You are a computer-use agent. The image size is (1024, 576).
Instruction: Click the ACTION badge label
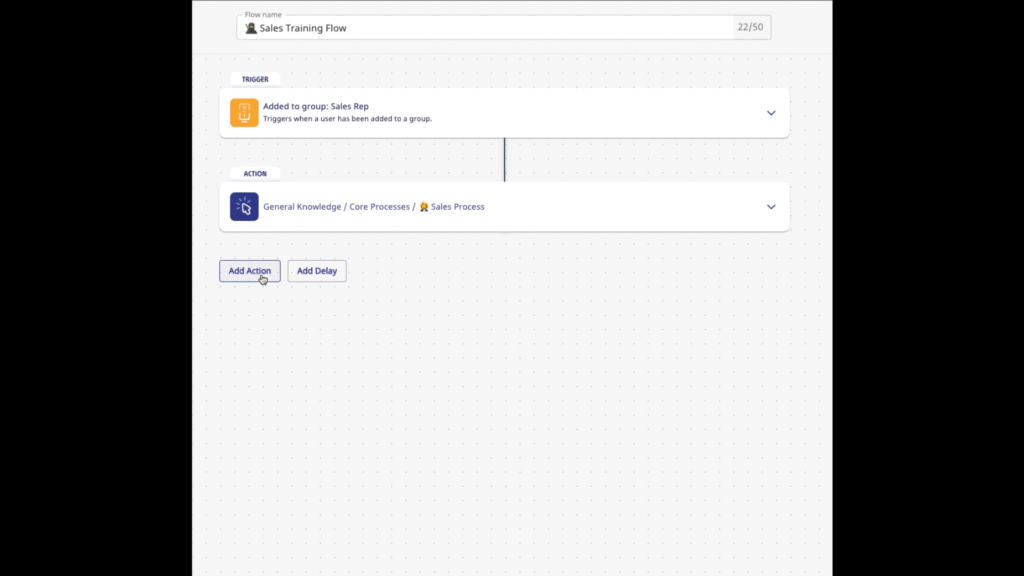coord(253,173)
